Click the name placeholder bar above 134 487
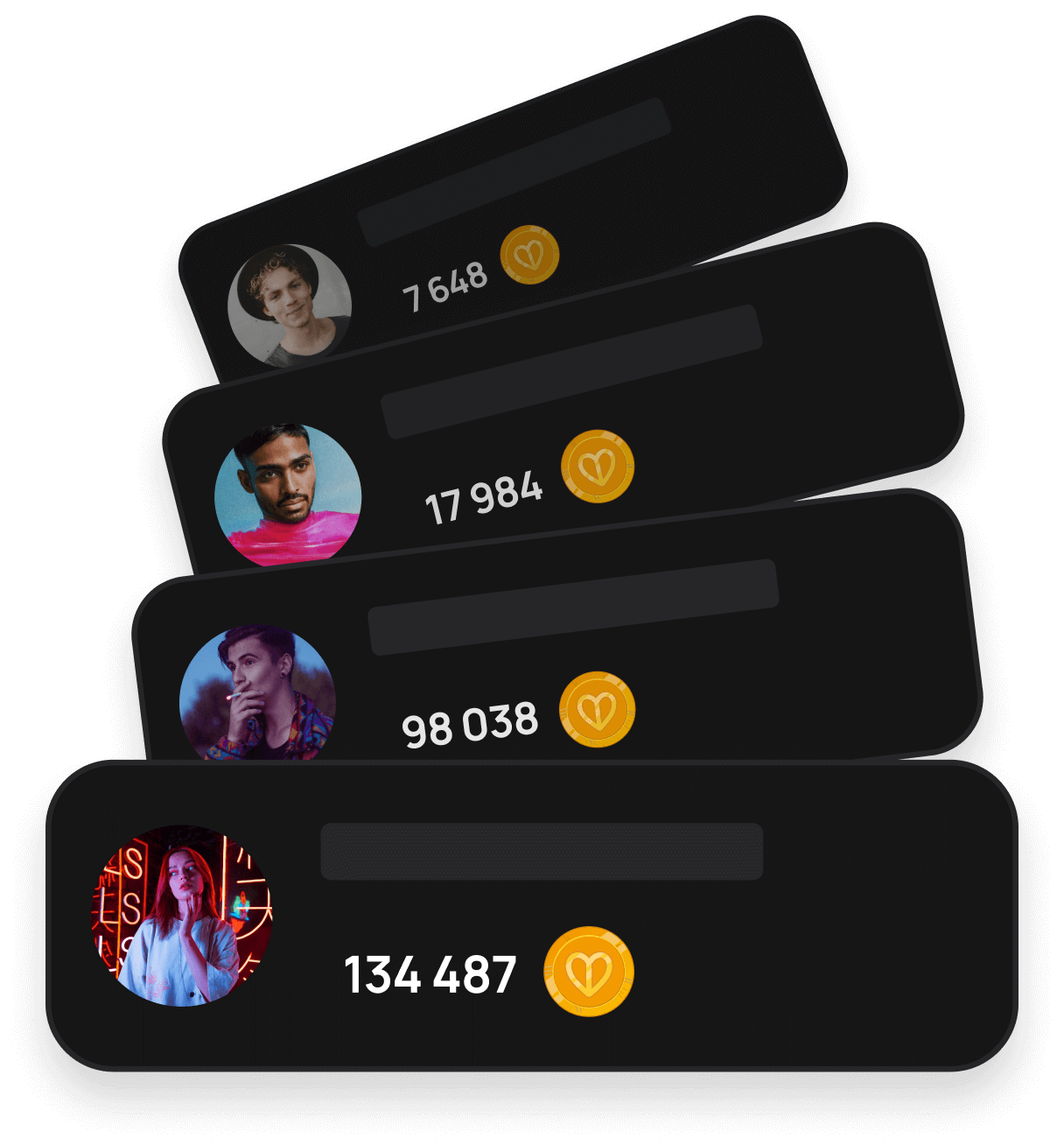Screen dimensions: 1064x1145 (x=542, y=851)
